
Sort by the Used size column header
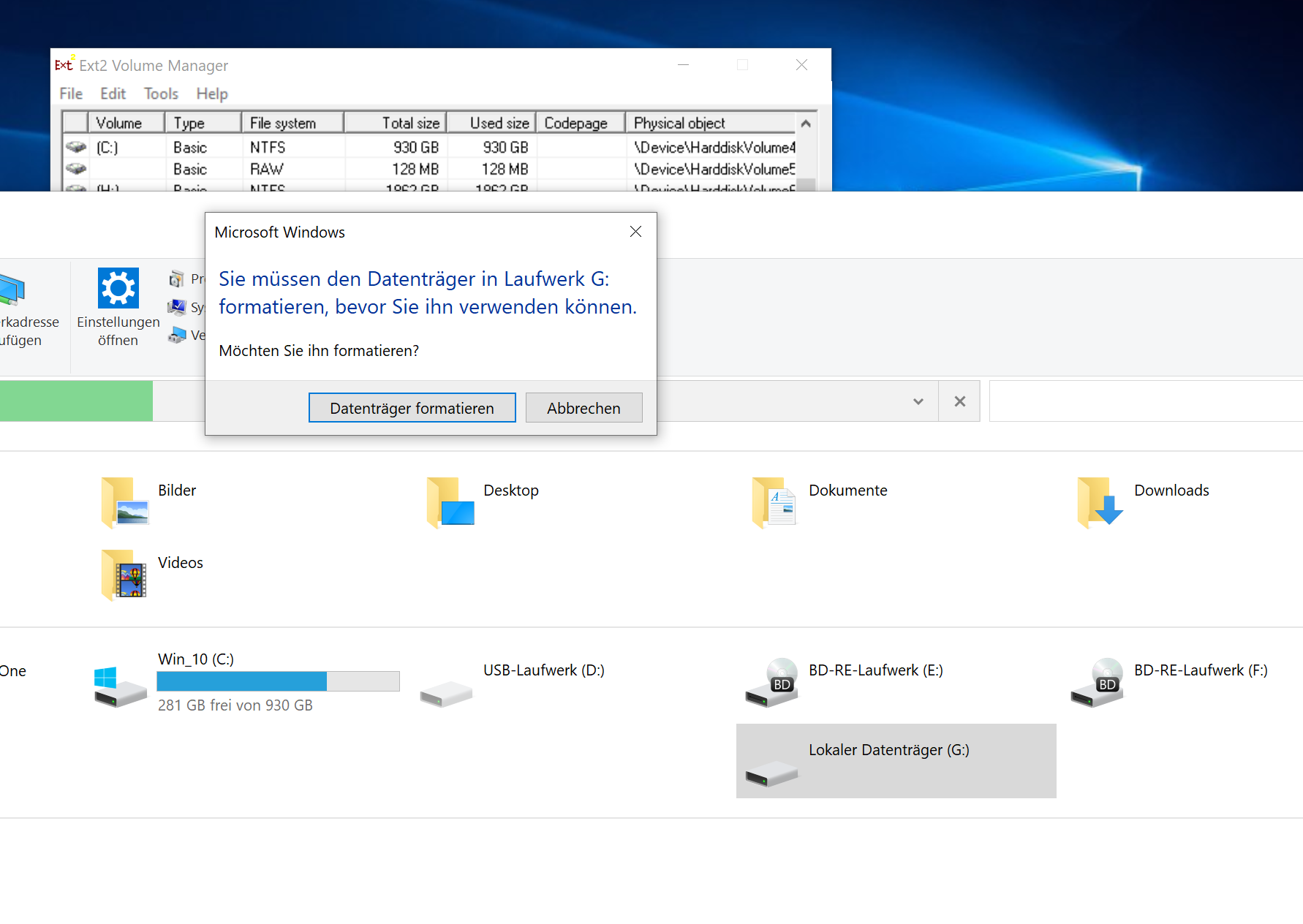[492, 123]
